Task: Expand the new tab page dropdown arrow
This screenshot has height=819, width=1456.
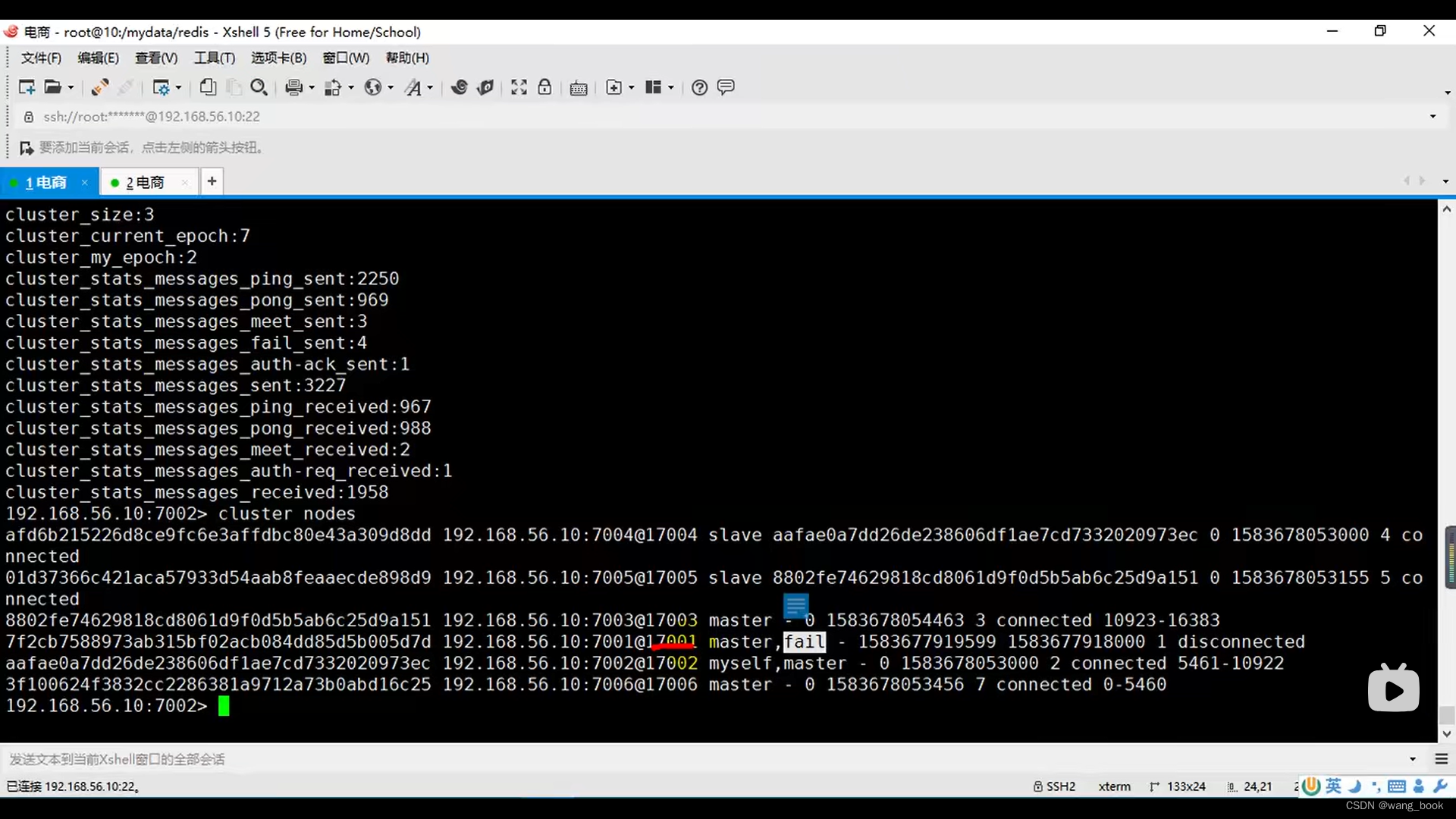Action: 631,88
